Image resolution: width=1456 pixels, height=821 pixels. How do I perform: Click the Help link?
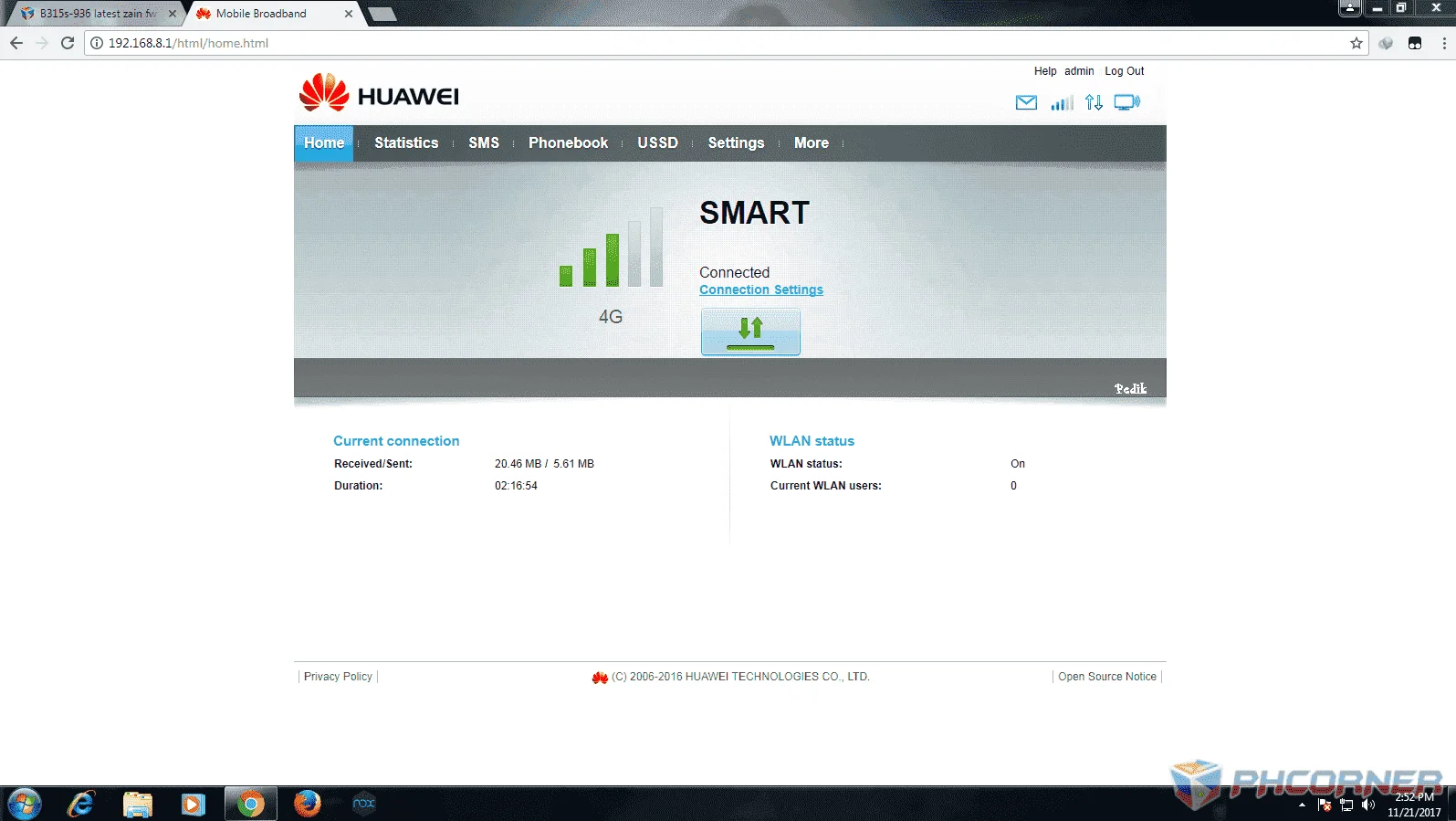tap(1045, 71)
